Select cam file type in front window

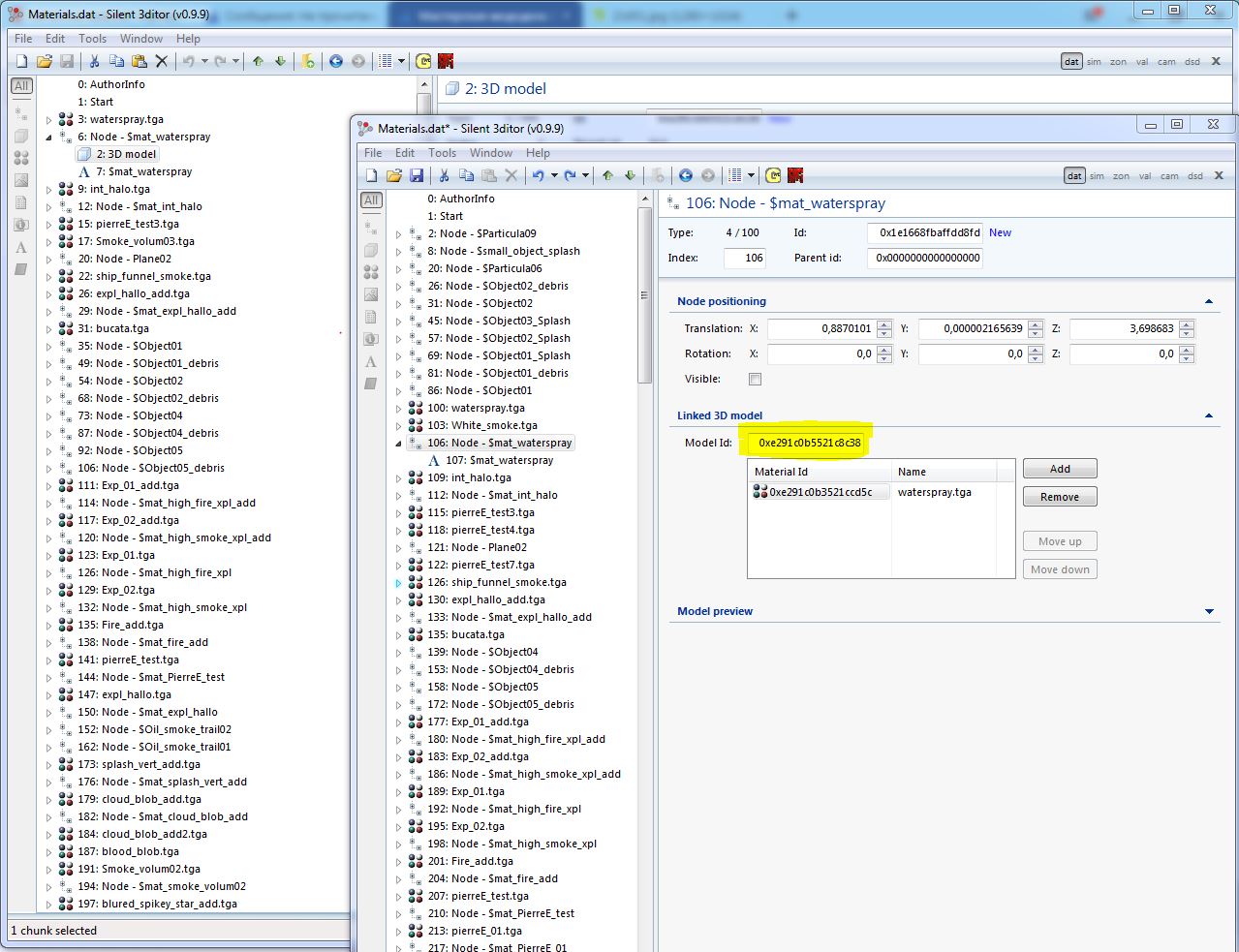1169,176
